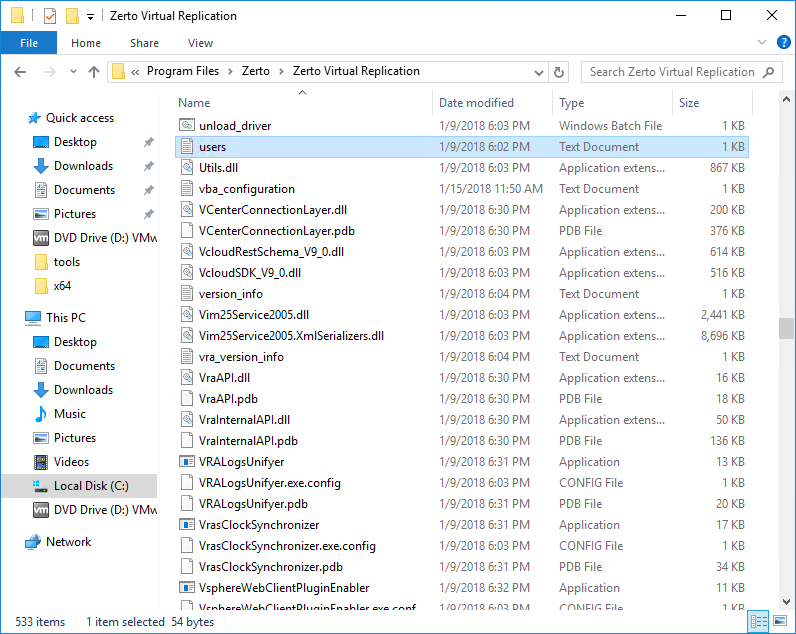Viewport: 796px width, 634px height.
Task: Switch to the Share ribbon tab
Action: point(144,43)
